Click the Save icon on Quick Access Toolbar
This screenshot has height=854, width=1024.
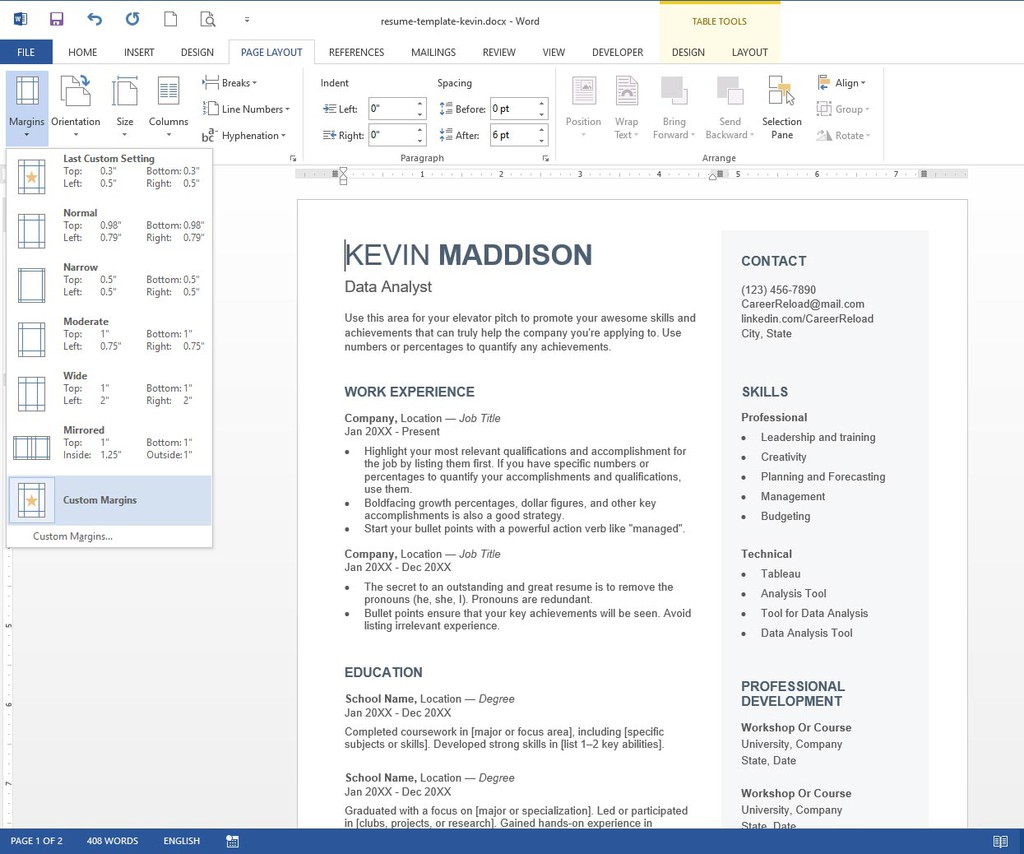tap(56, 18)
